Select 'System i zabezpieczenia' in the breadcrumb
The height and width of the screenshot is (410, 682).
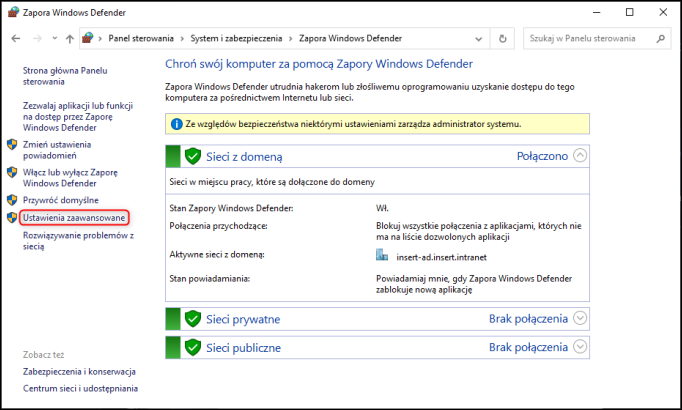(236, 38)
